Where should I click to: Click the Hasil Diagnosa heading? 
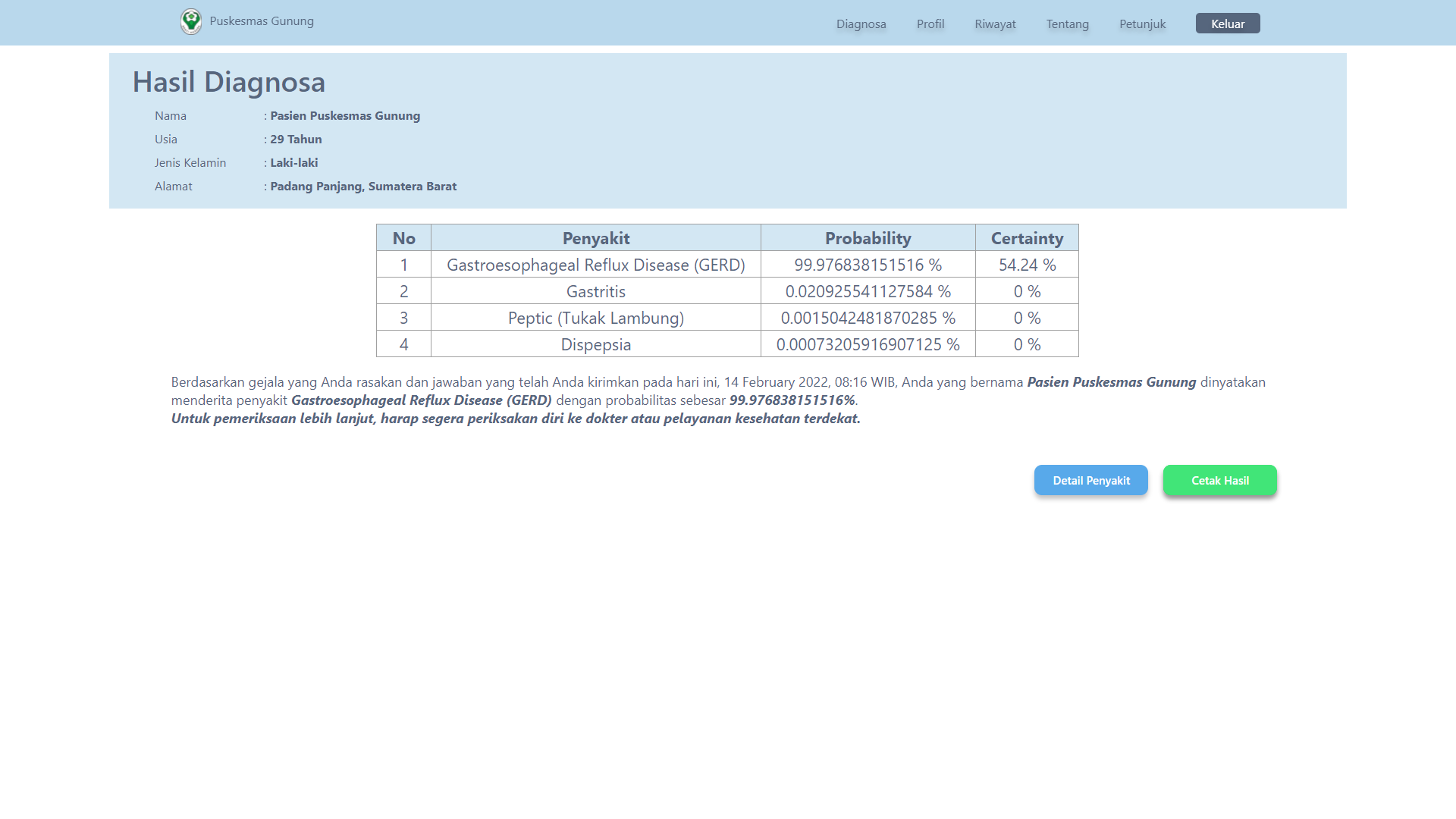click(x=228, y=82)
